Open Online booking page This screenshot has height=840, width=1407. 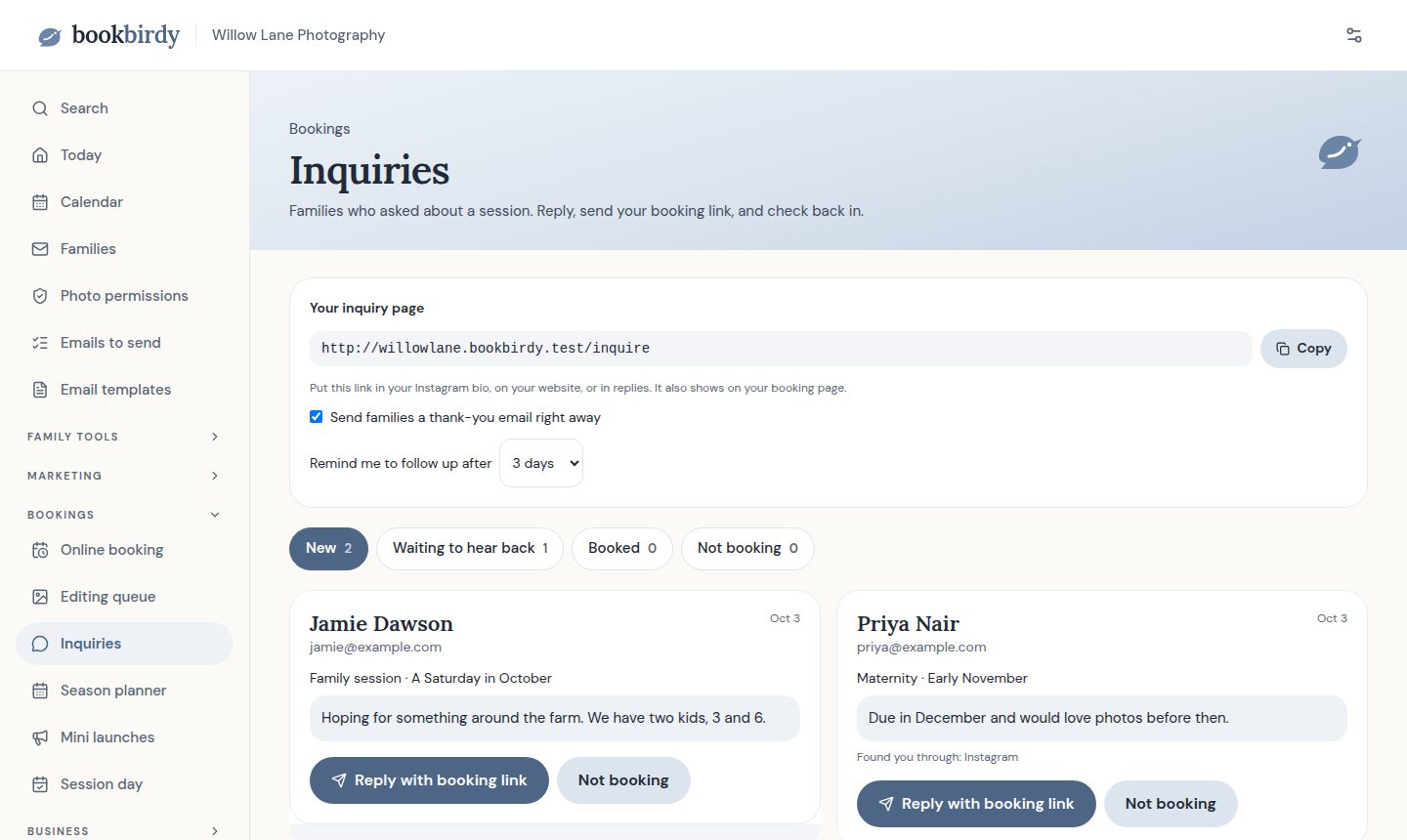click(124, 550)
